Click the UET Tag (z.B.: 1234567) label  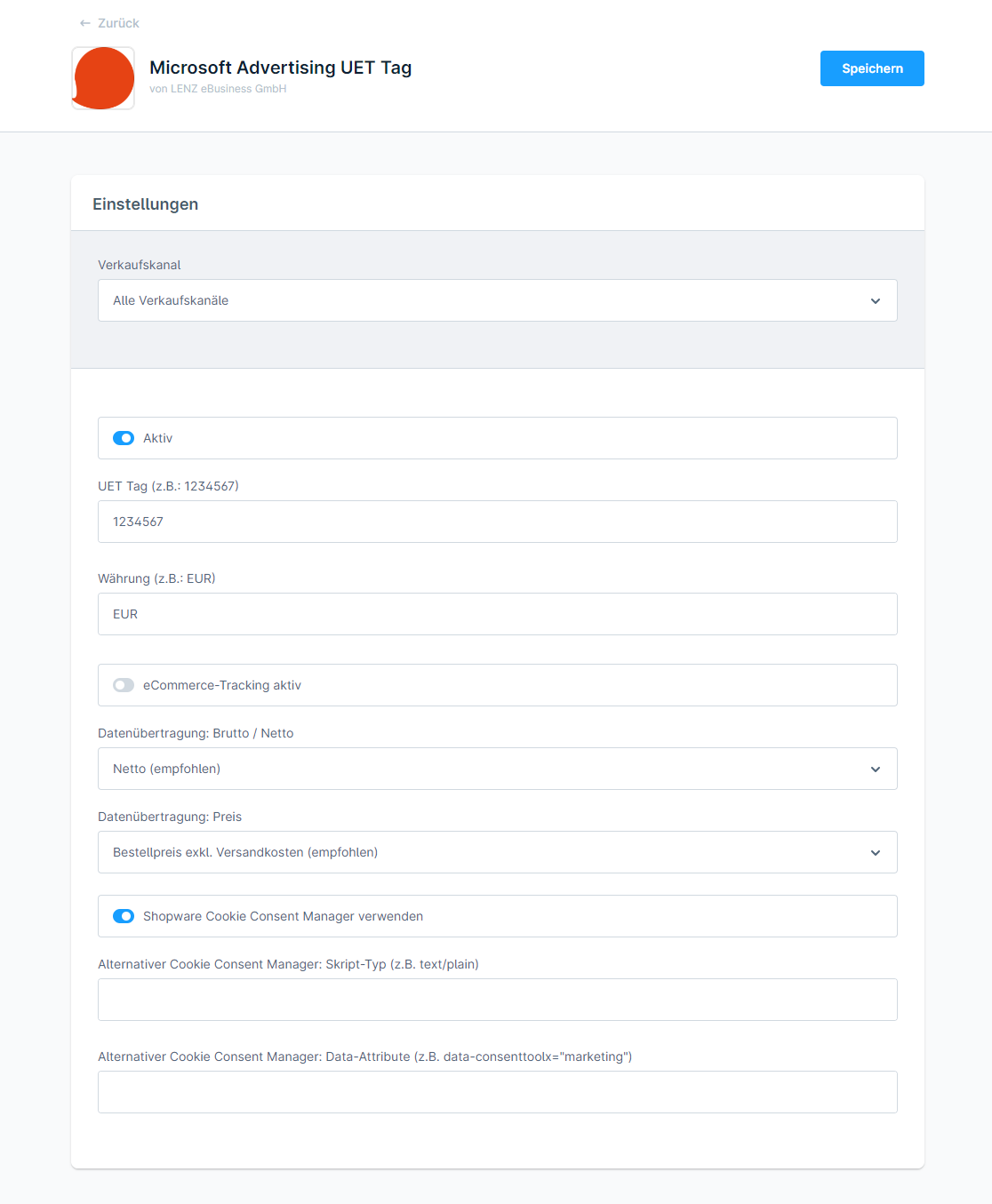(168, 486)
